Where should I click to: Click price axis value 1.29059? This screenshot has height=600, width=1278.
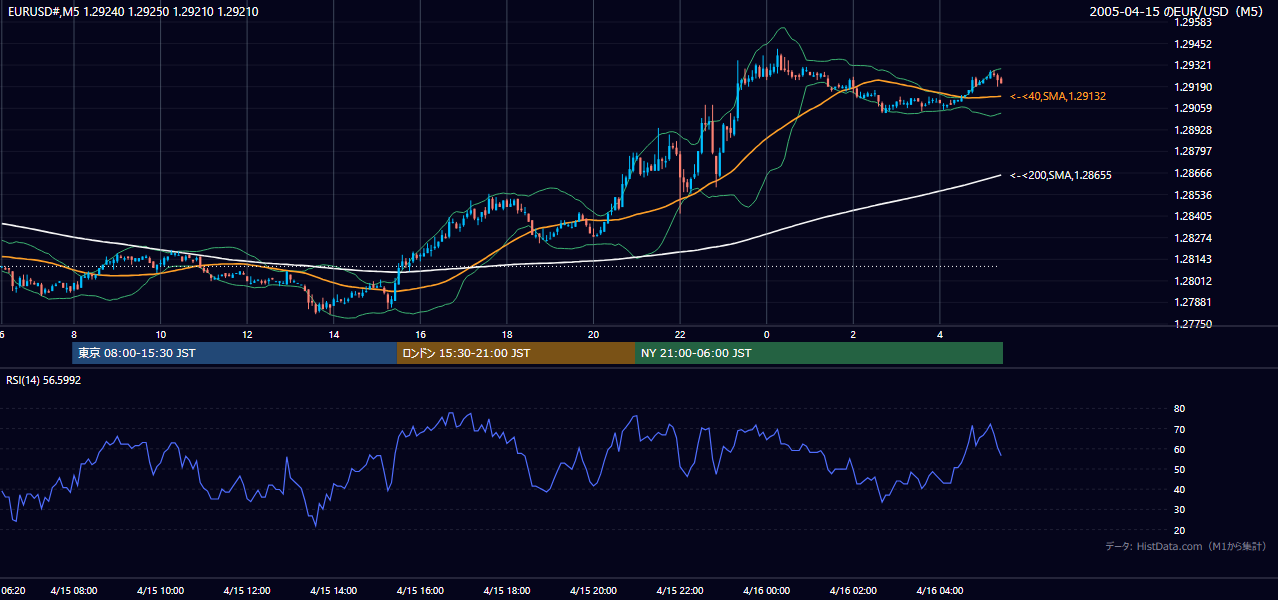click(x=1192, y=108)
